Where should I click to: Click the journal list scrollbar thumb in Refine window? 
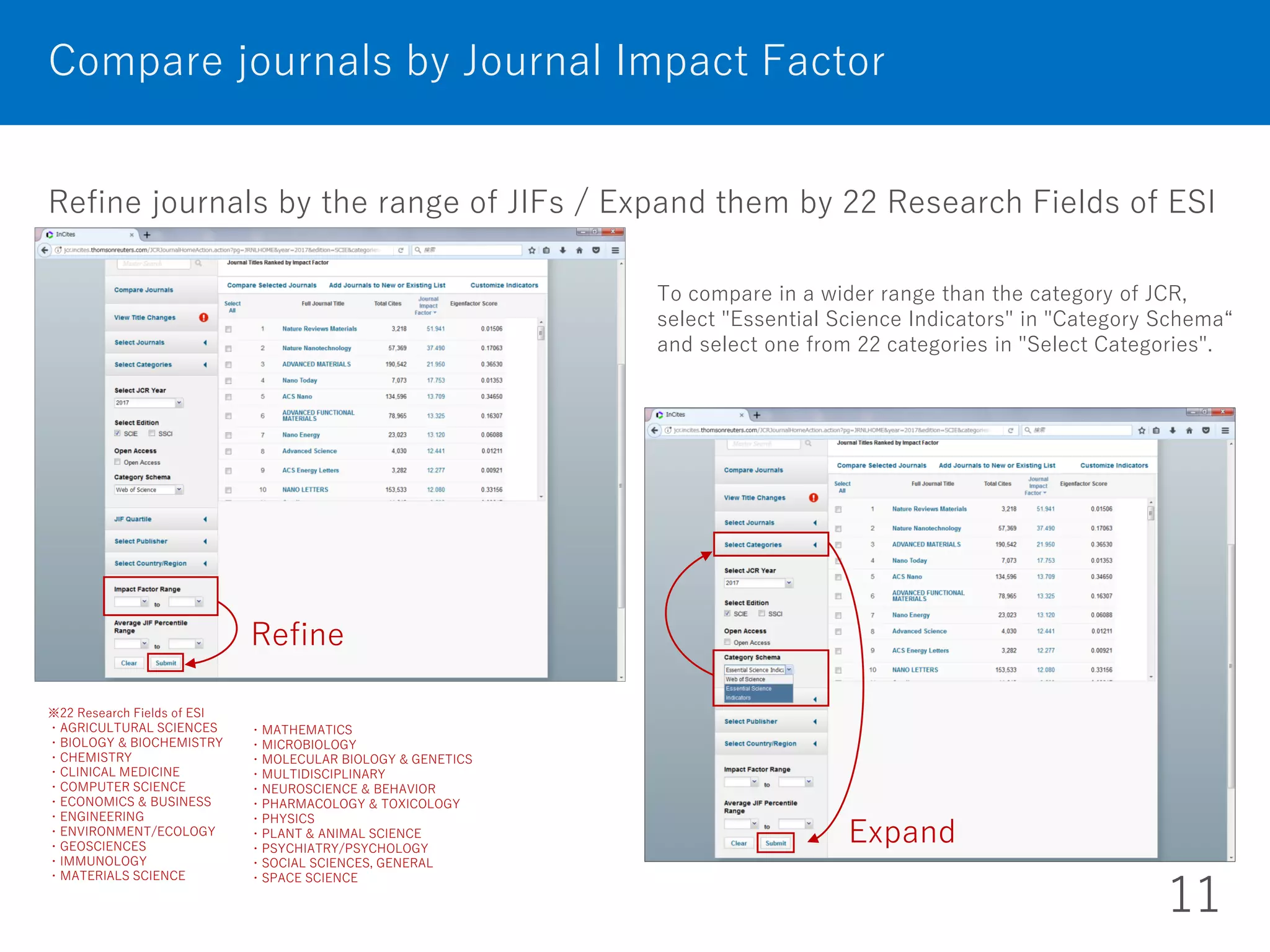[x=541, y=333]
